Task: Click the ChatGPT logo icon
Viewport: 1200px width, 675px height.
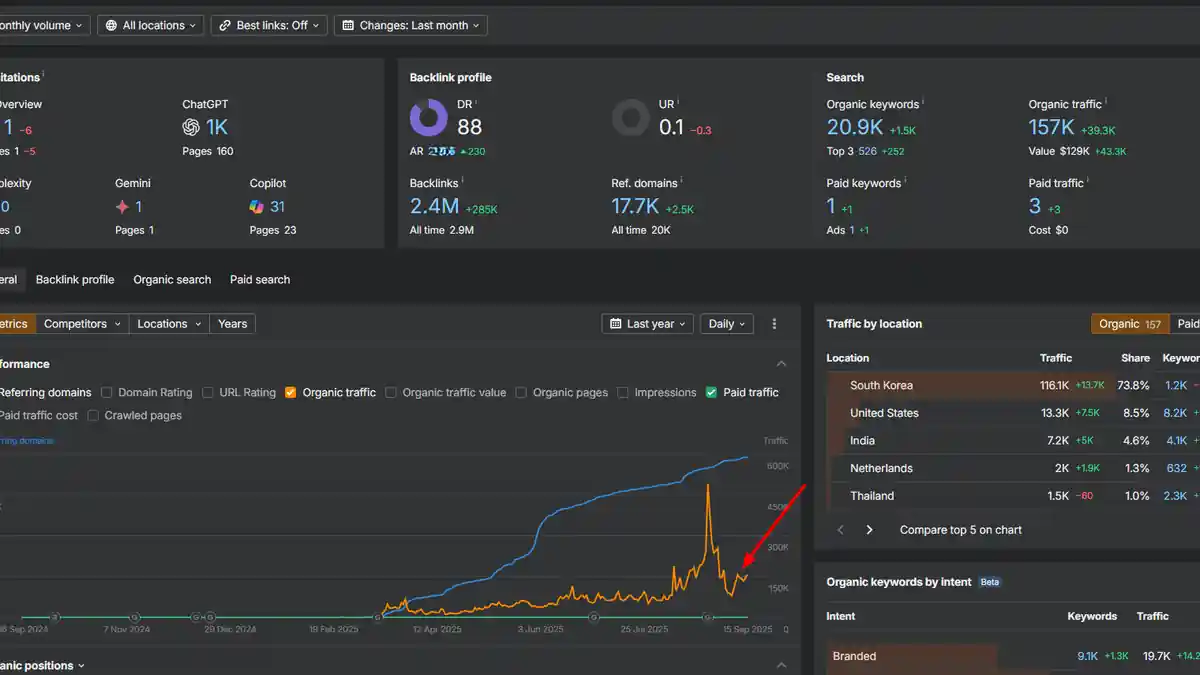Action: tap(191, 127)
